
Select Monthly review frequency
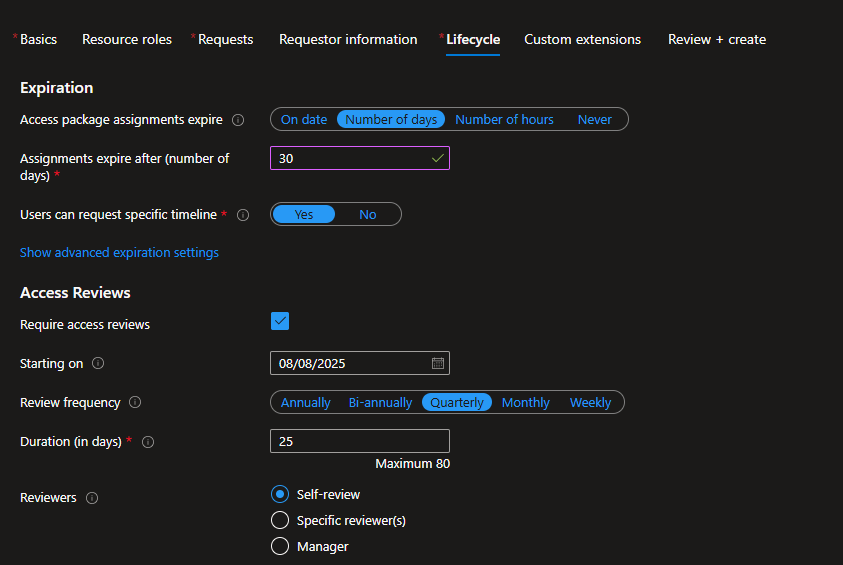[x=526, y=403]
